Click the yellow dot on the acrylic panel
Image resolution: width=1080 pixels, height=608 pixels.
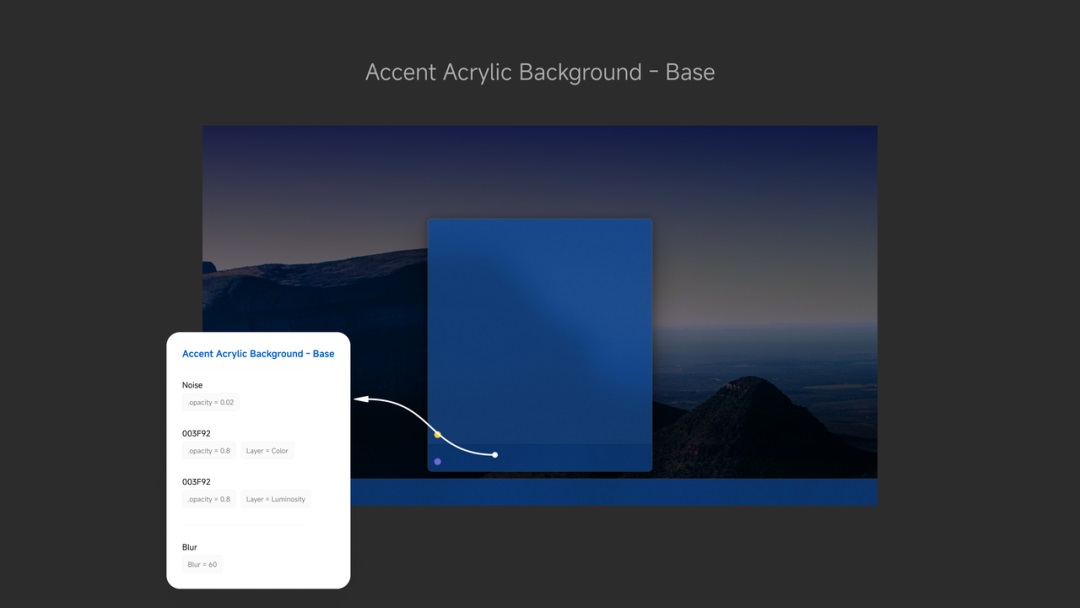[x=438, y=435]
